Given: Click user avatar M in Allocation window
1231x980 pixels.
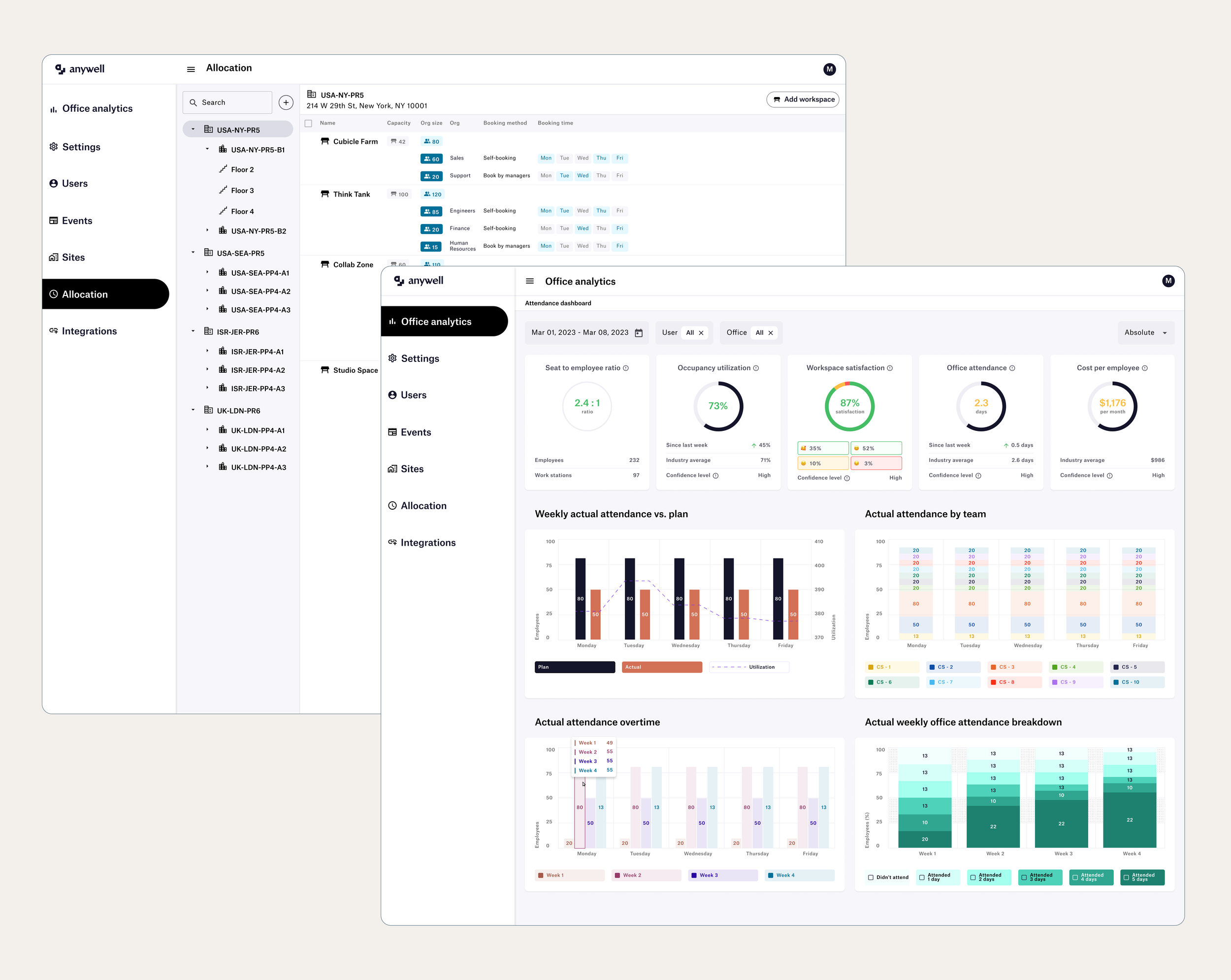Looking at the screenshot, I should point(829,69).
